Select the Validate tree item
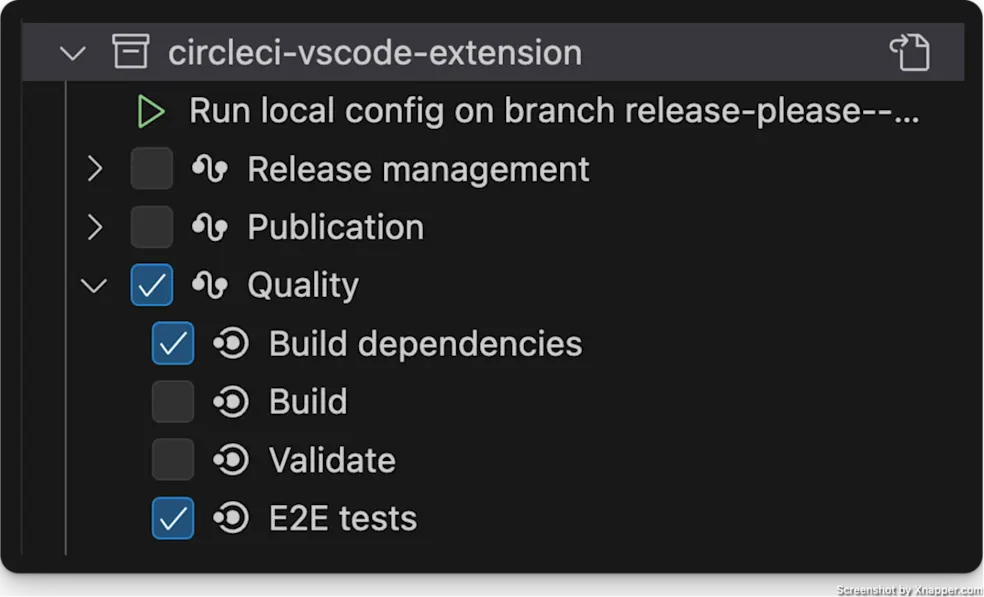984x597 pixels. [332, 460]
